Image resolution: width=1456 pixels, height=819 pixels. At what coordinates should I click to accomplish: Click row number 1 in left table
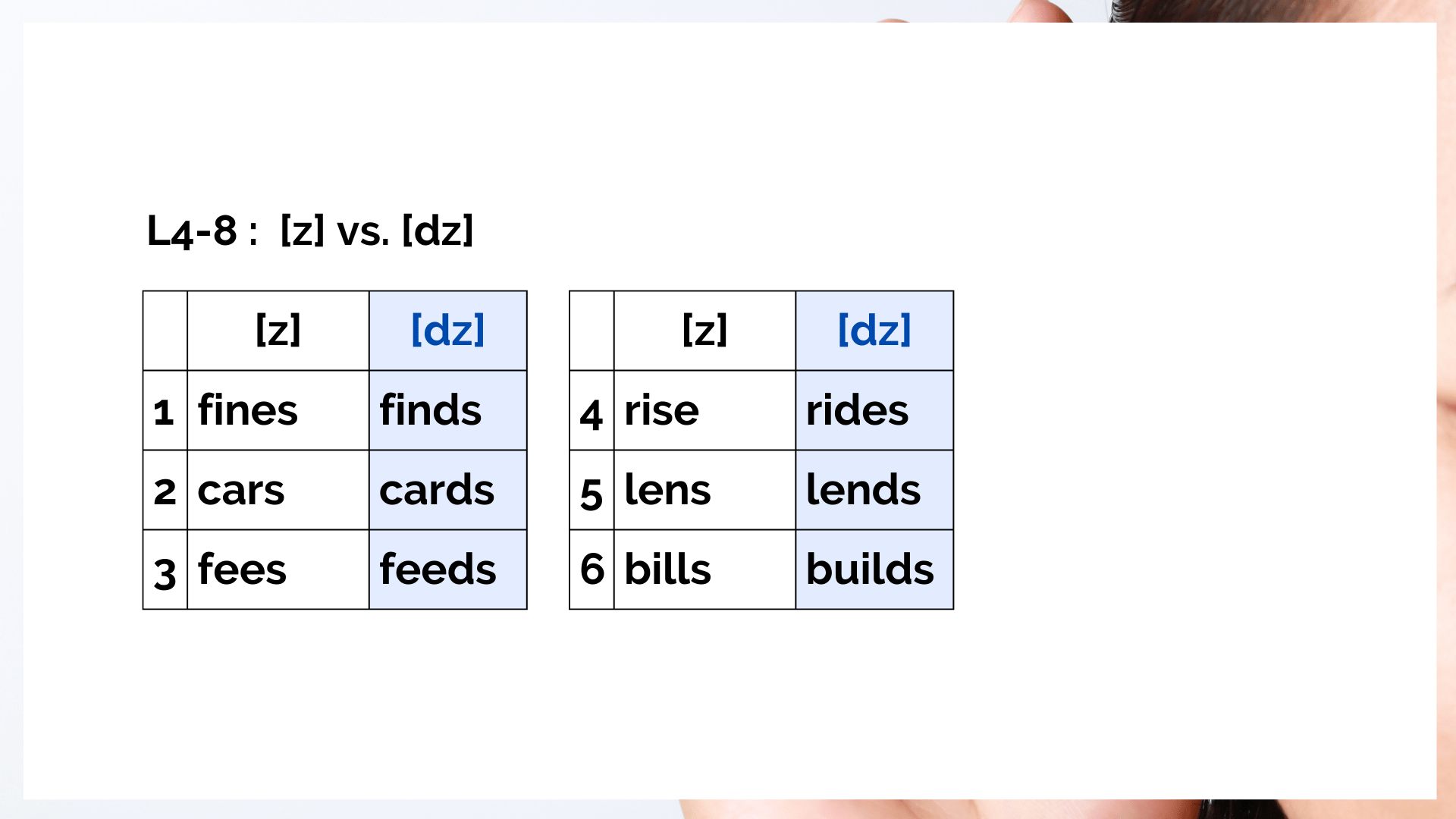click(164, 413)
